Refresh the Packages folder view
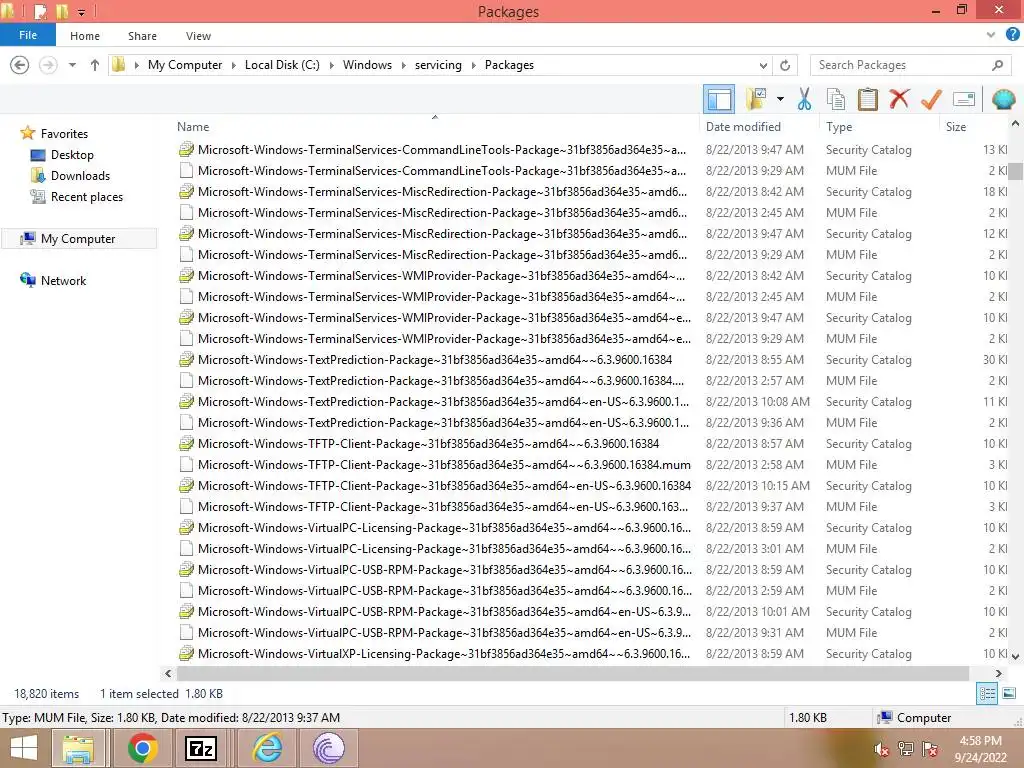This screenshot has width=1024, height=768. [785, 65]
